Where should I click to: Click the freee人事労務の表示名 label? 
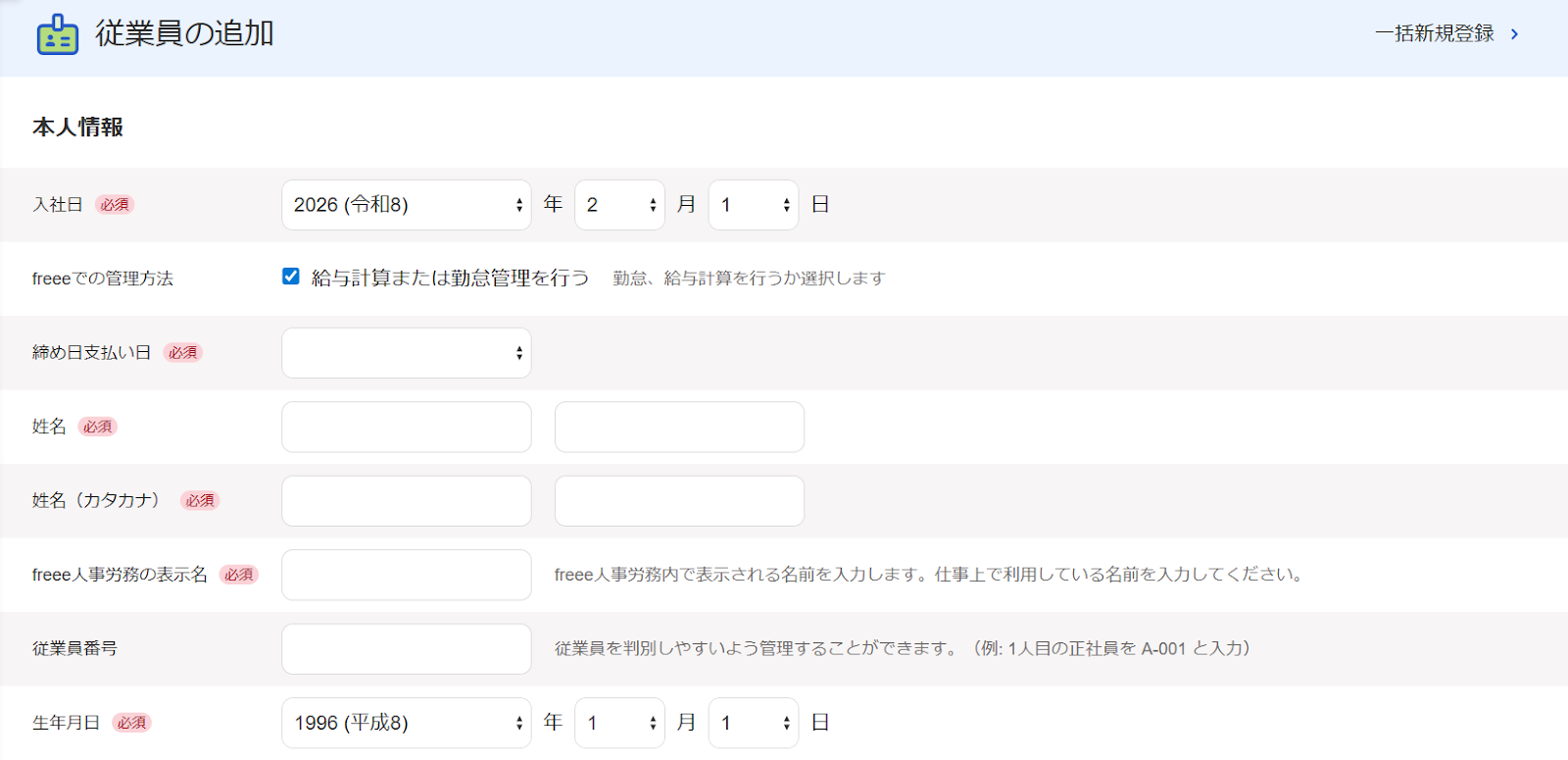pyautogui.click(x=120, y=575)
